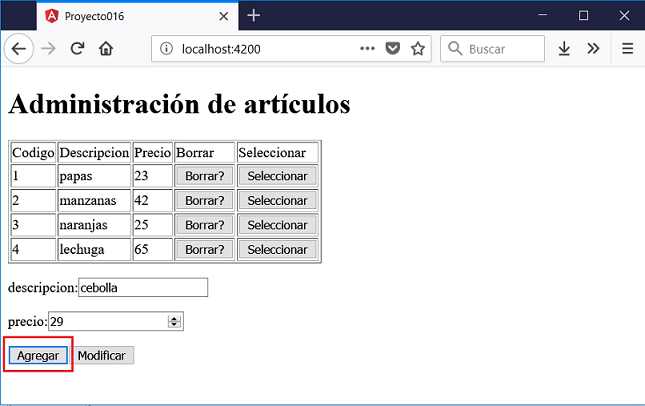The height and width of the screenshot is (406, 645).
Task: Click the Administración de artículos heading
Action: coord(179,104)
